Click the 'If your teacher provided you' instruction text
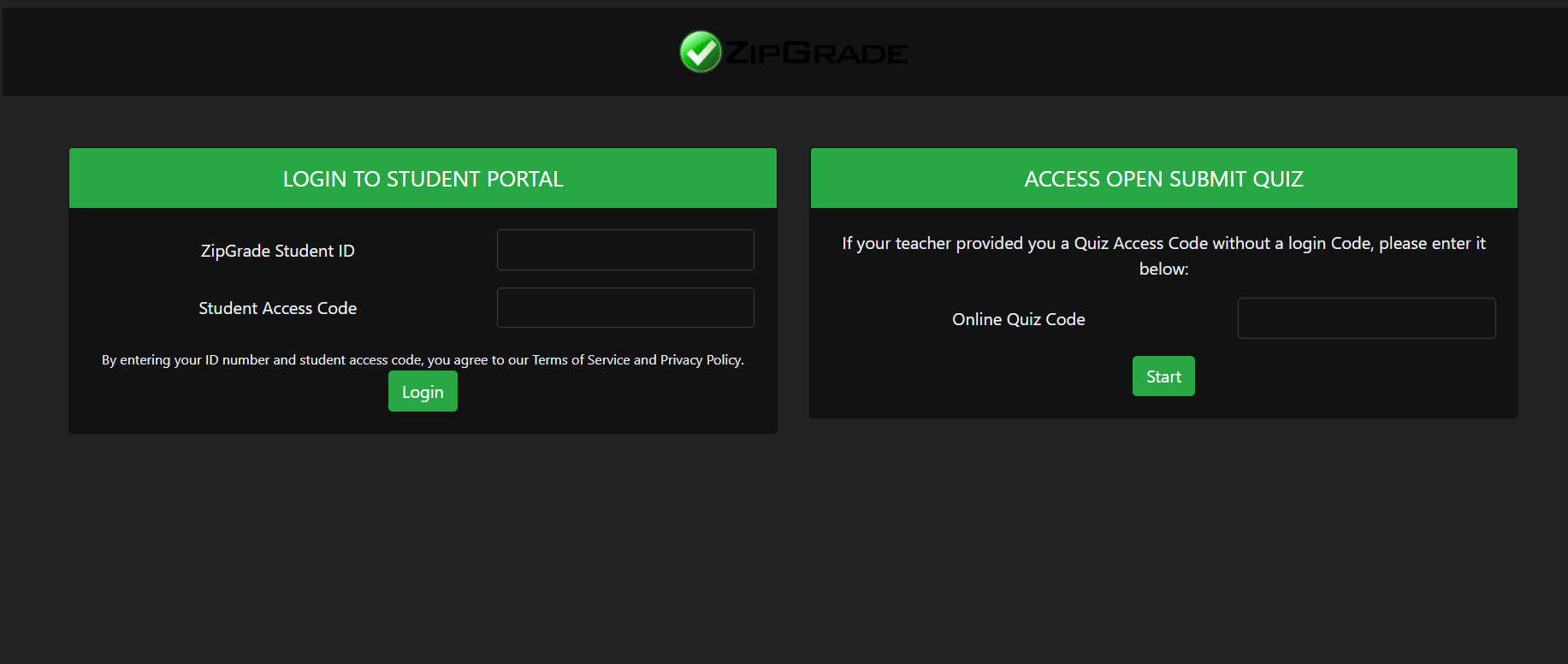The image size is (1568, 664). click(x=1163, y=256)
